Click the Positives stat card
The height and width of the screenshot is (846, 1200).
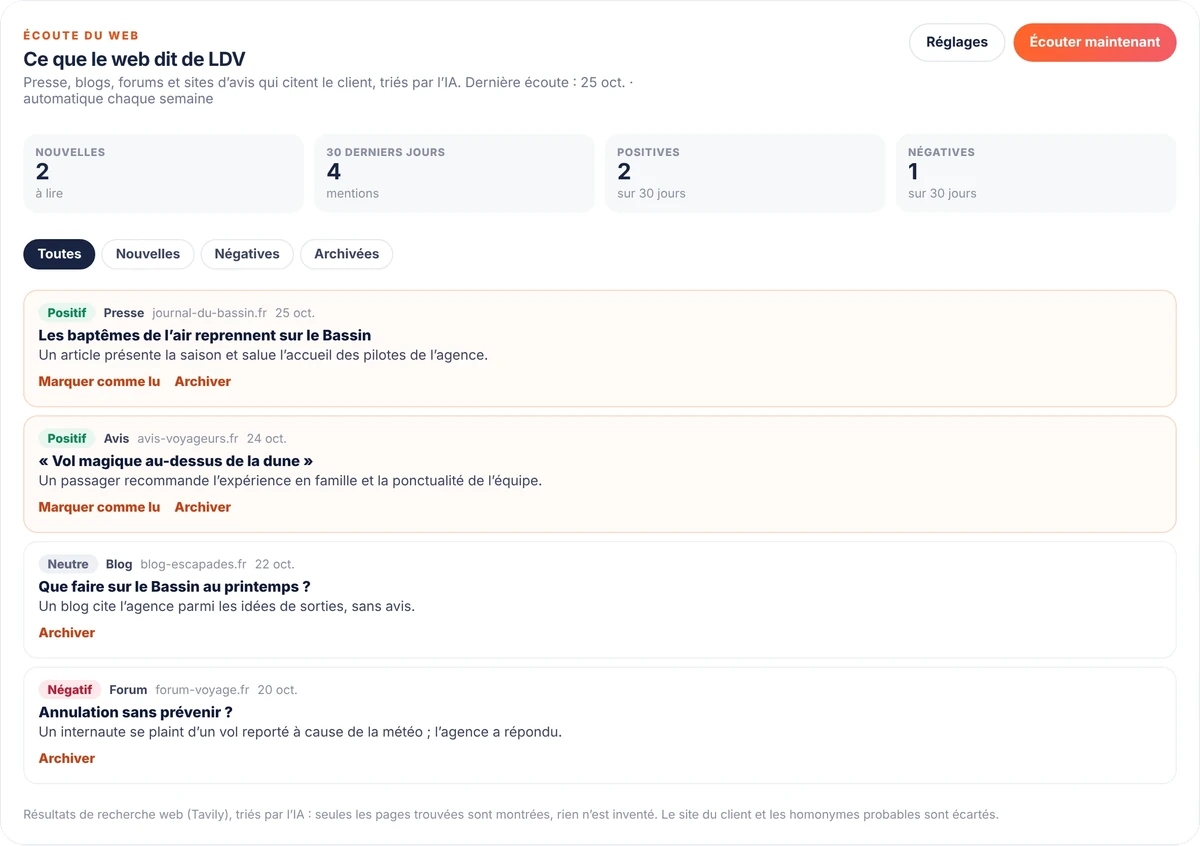(745, 173)
